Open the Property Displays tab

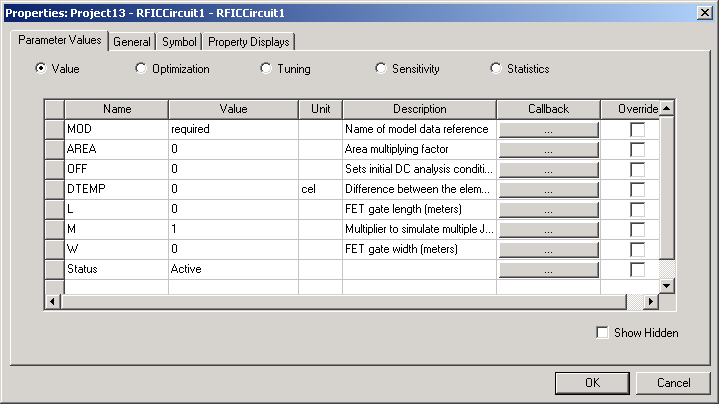[x=248, y=42]
